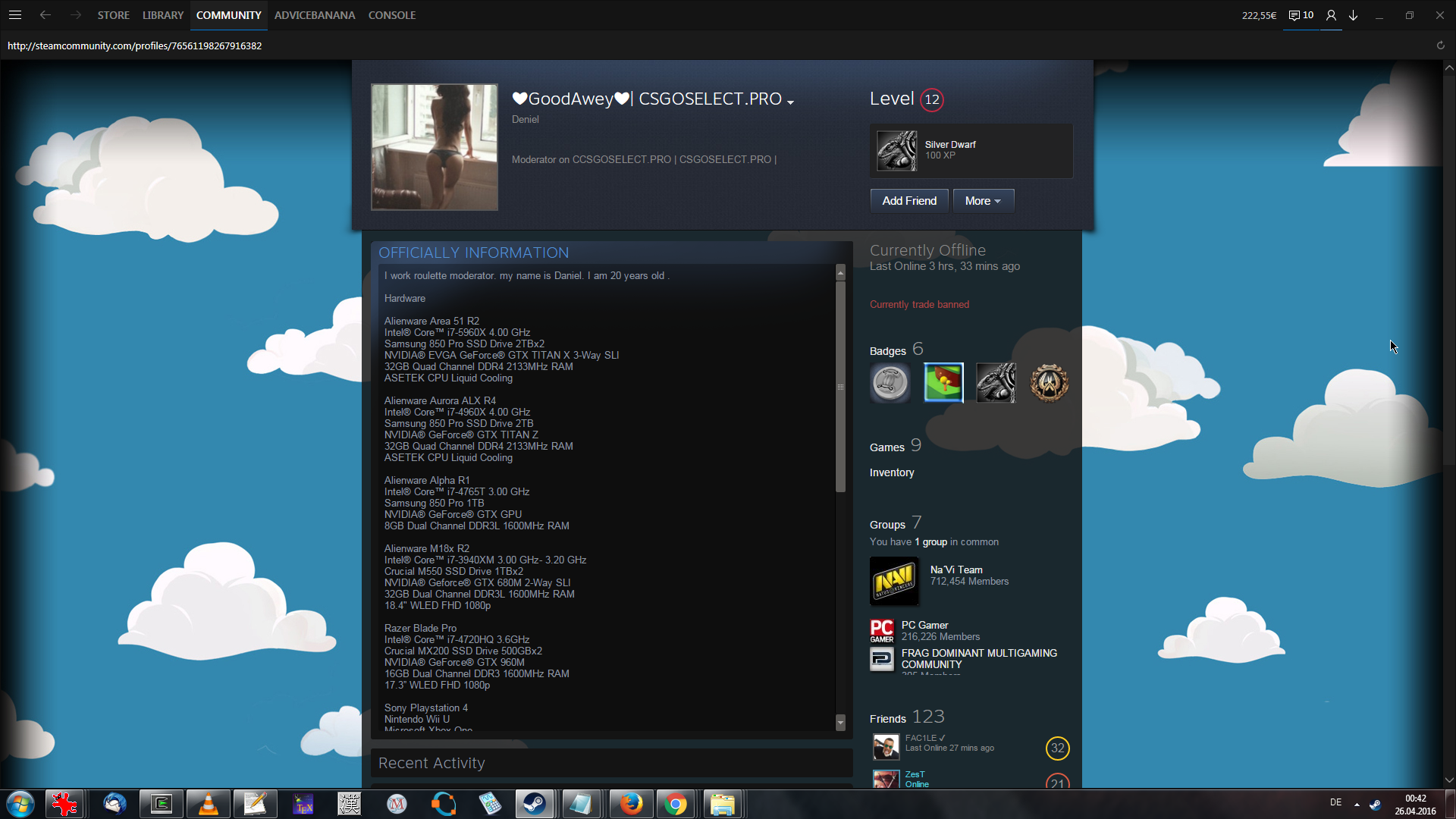
Task: Click the PC Gamer group icon
Action: click(x=882, y=631)
